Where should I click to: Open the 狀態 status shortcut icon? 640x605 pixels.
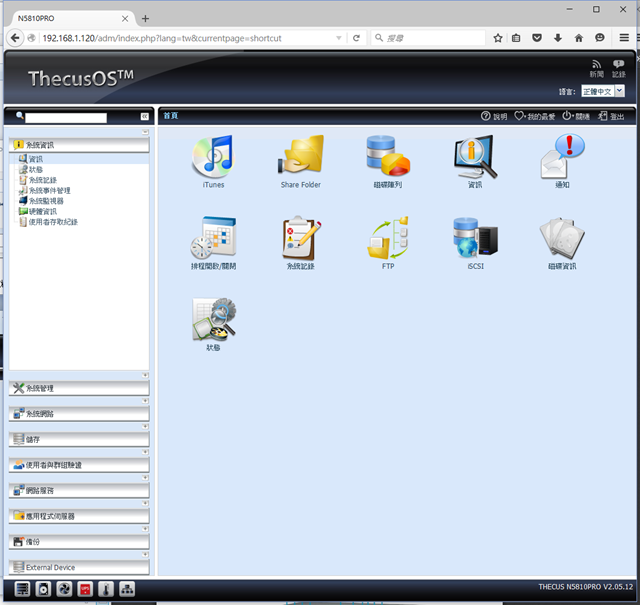coord(213,320)
